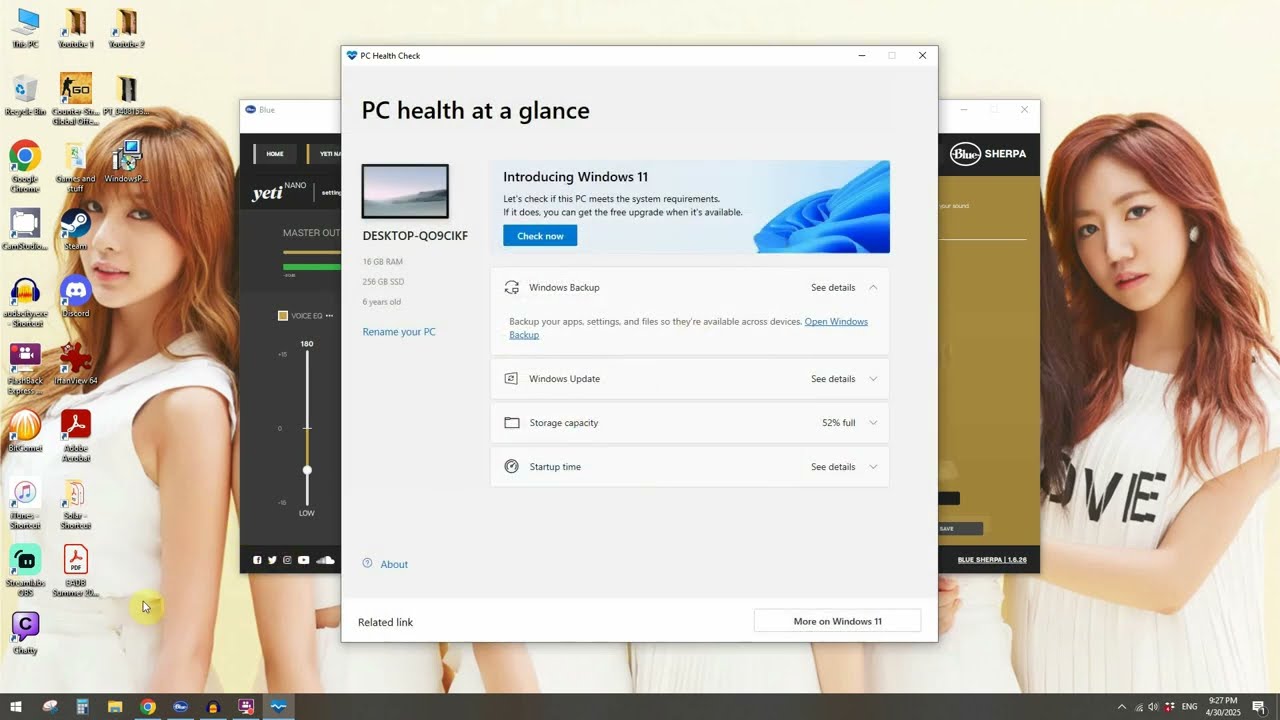Click the DESKTOP-QO9CIKF computer name

coord(415,236)
